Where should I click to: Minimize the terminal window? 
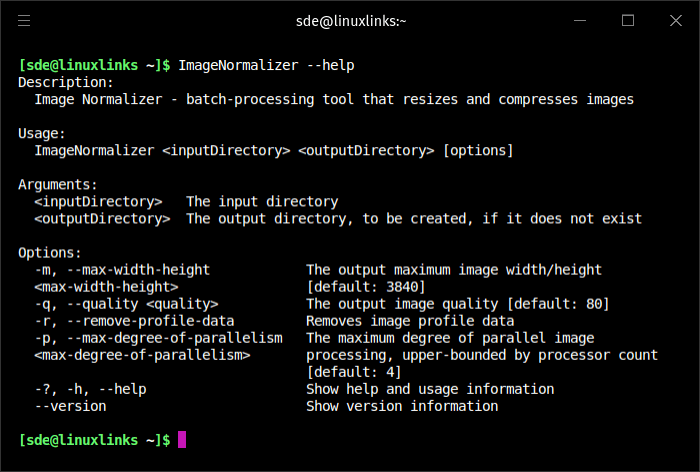click(x=580, y=20)
